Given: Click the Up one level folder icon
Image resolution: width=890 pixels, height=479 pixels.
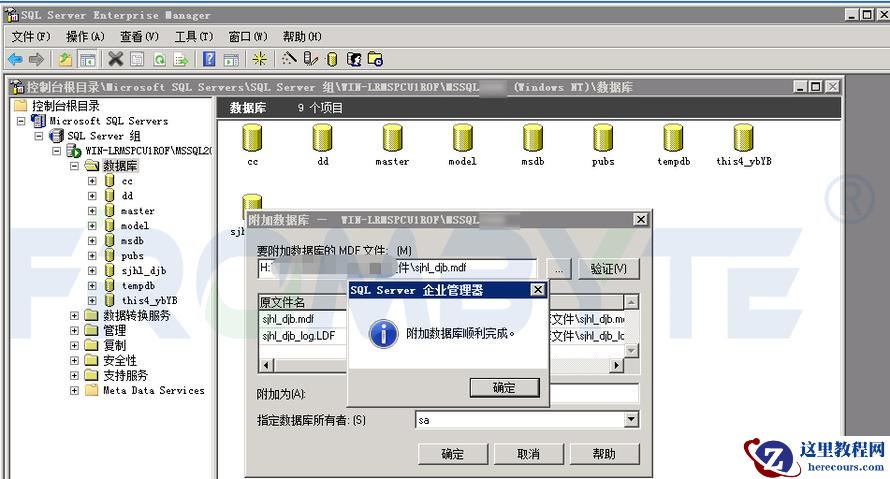Looking at the screenshot, I should (x=65, y=59).
